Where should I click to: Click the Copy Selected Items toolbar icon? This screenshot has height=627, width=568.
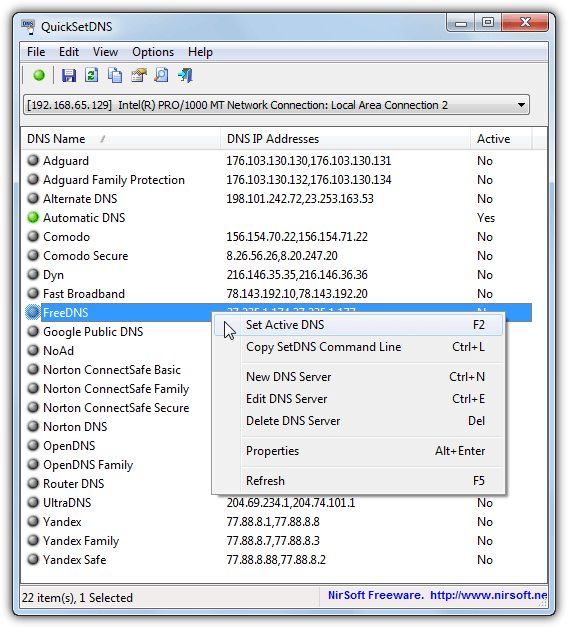(115, 75)
